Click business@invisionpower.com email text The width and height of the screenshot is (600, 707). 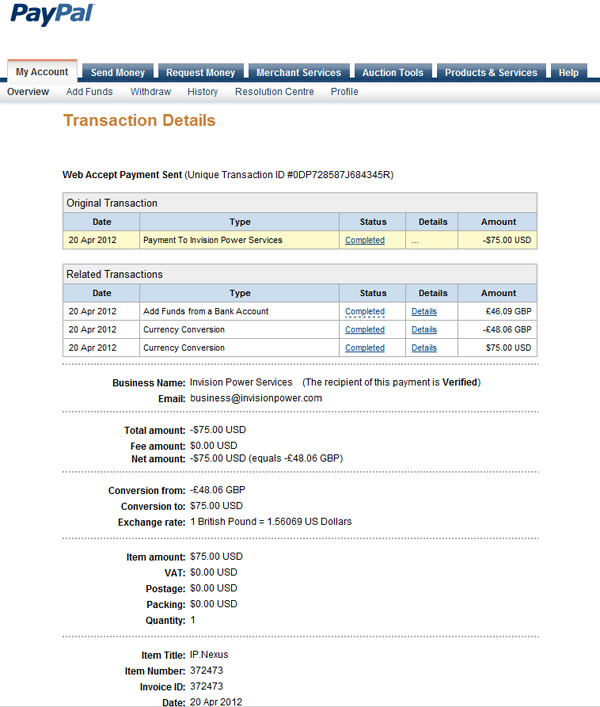click(x=256, y=398)
